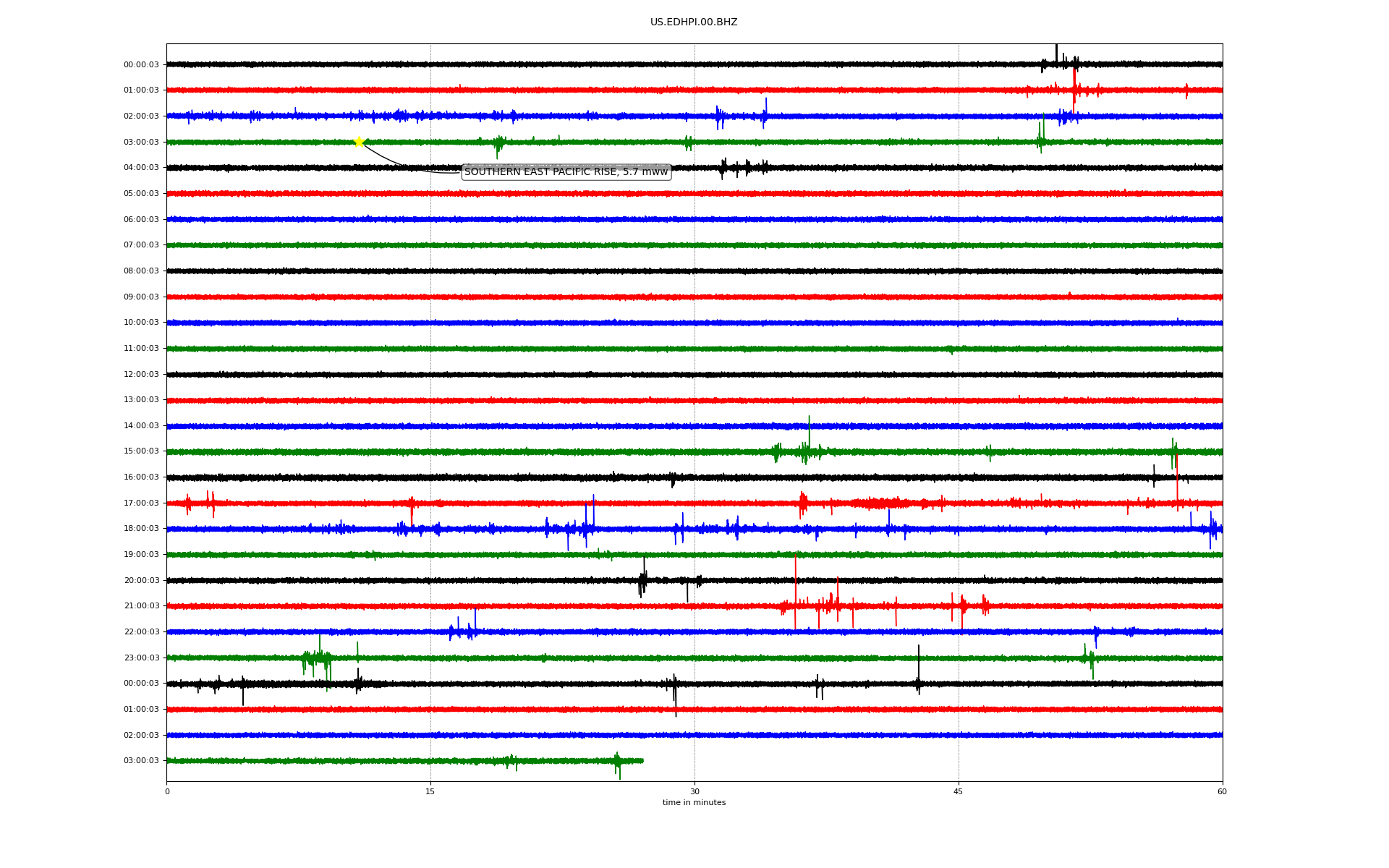
Task: Click the 08:00:03 trace time label
Action: point(141,271)
